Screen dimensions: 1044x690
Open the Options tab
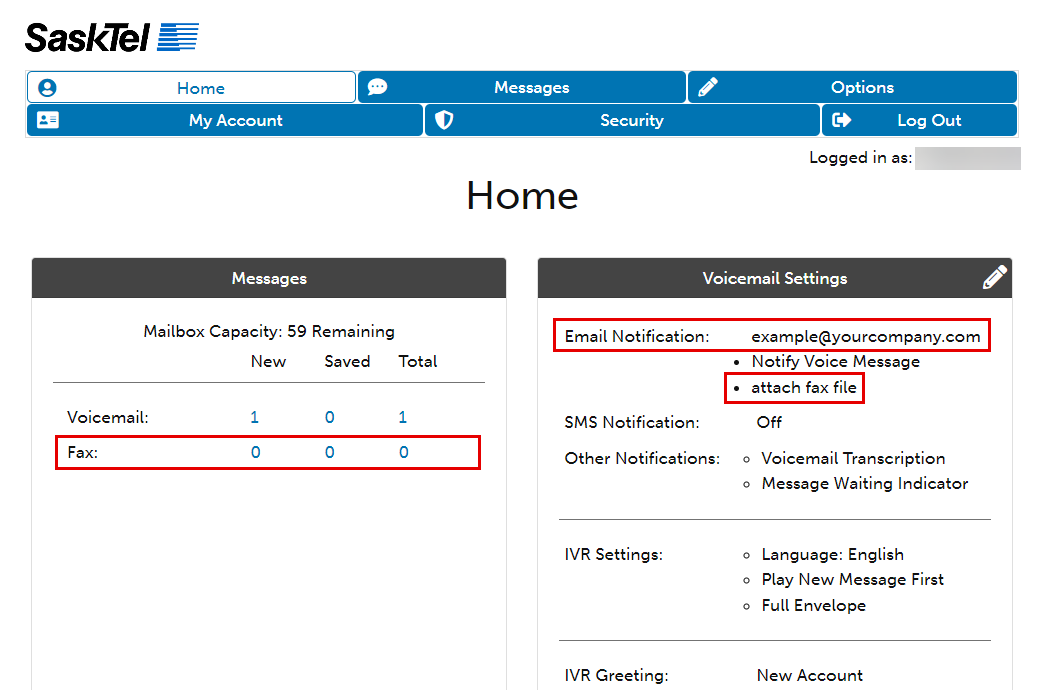coord(862,87)
